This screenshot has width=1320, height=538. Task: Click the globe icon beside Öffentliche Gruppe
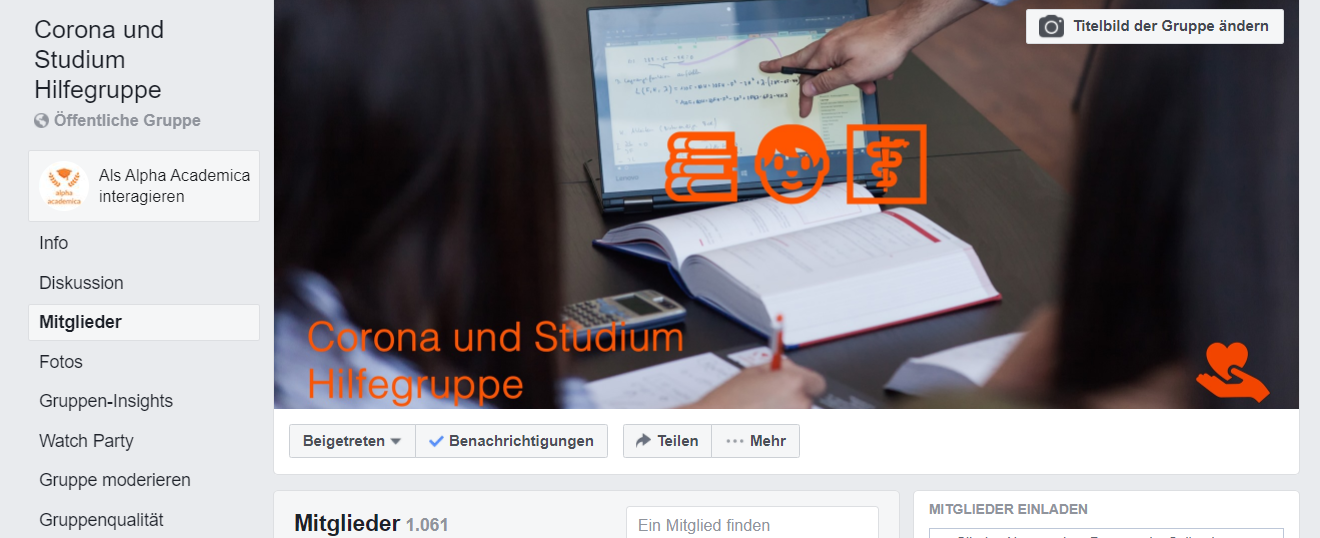click(41, 121)
